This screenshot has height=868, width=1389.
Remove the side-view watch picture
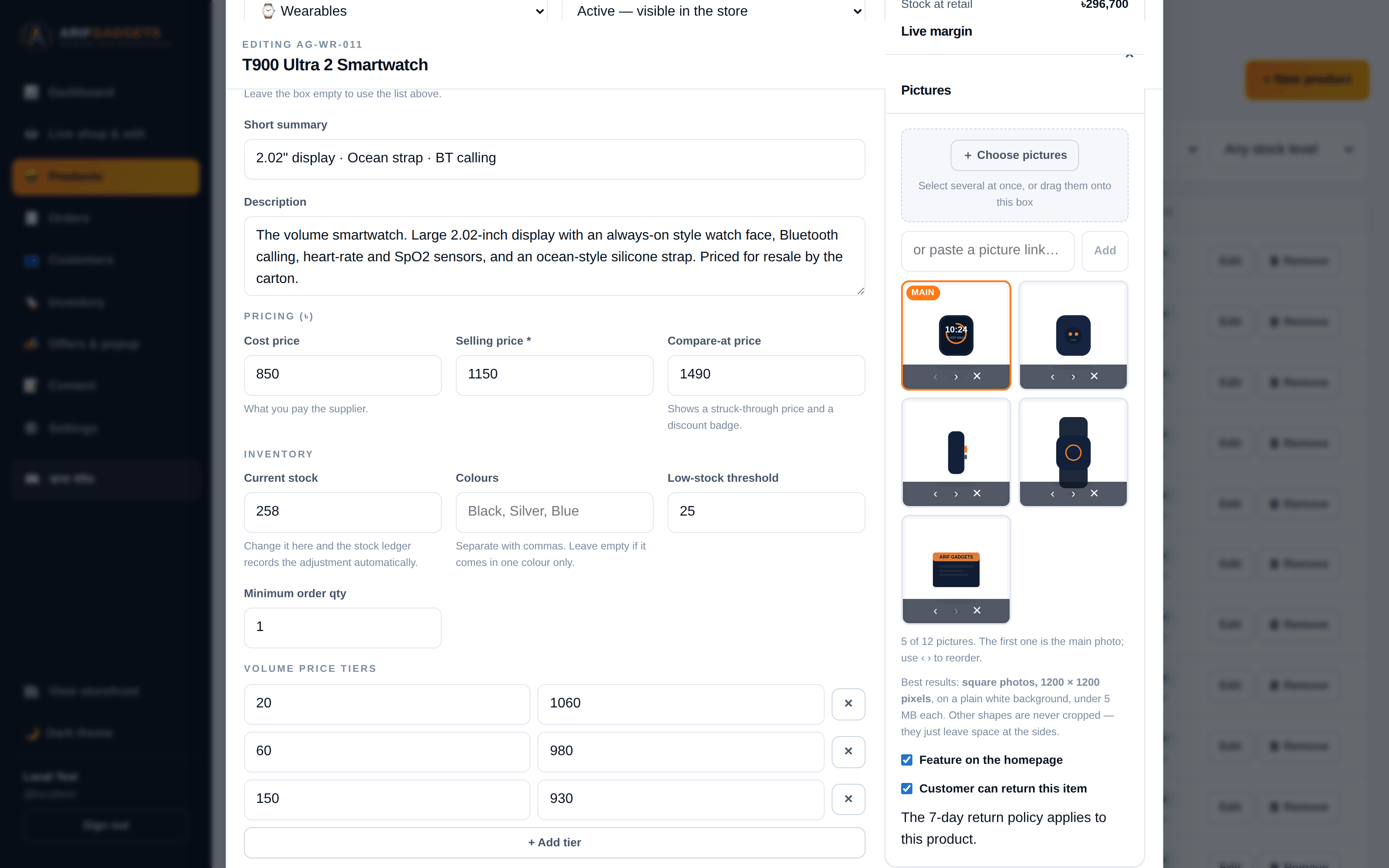point(977,494)
